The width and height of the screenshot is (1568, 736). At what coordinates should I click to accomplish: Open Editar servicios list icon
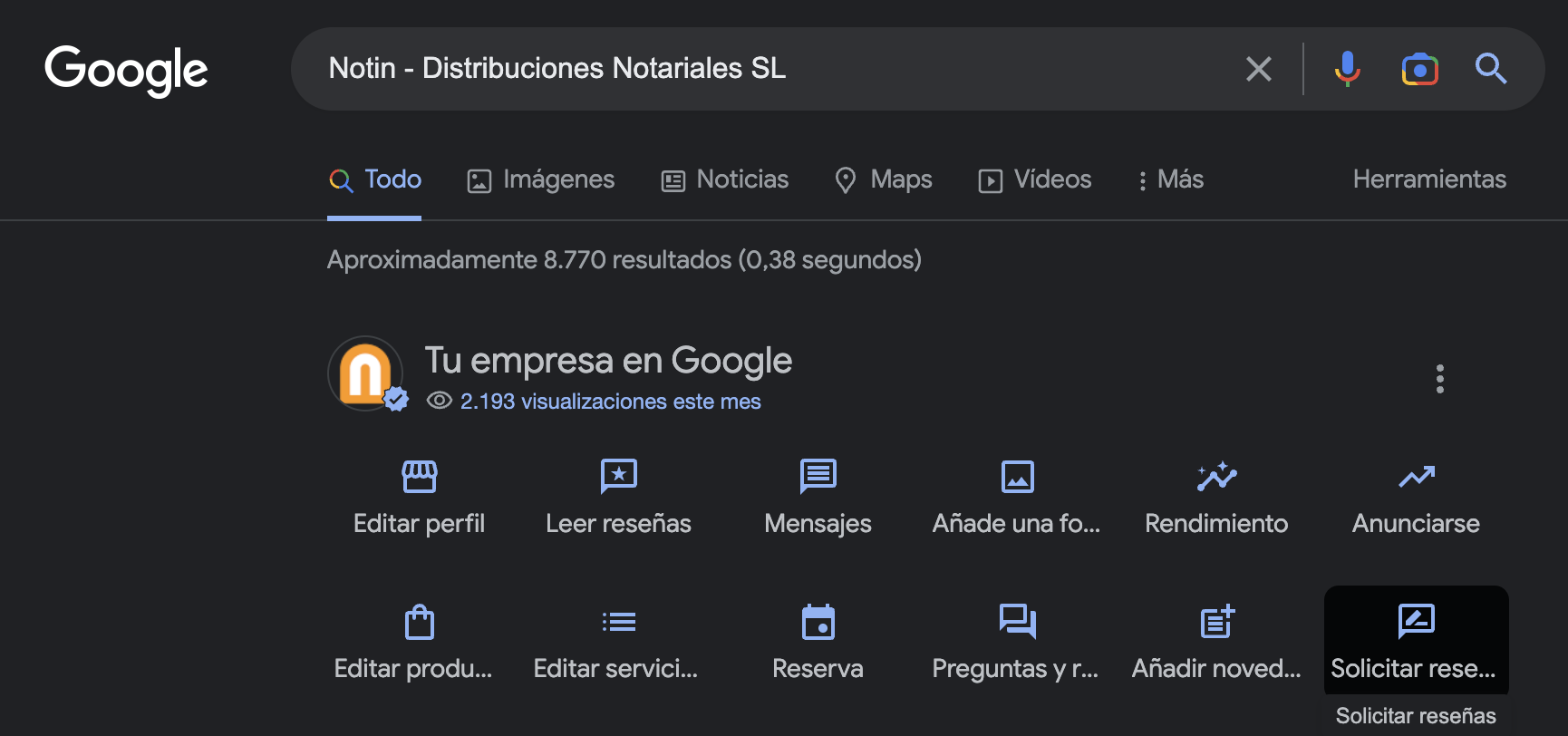(x=619, y=622)
